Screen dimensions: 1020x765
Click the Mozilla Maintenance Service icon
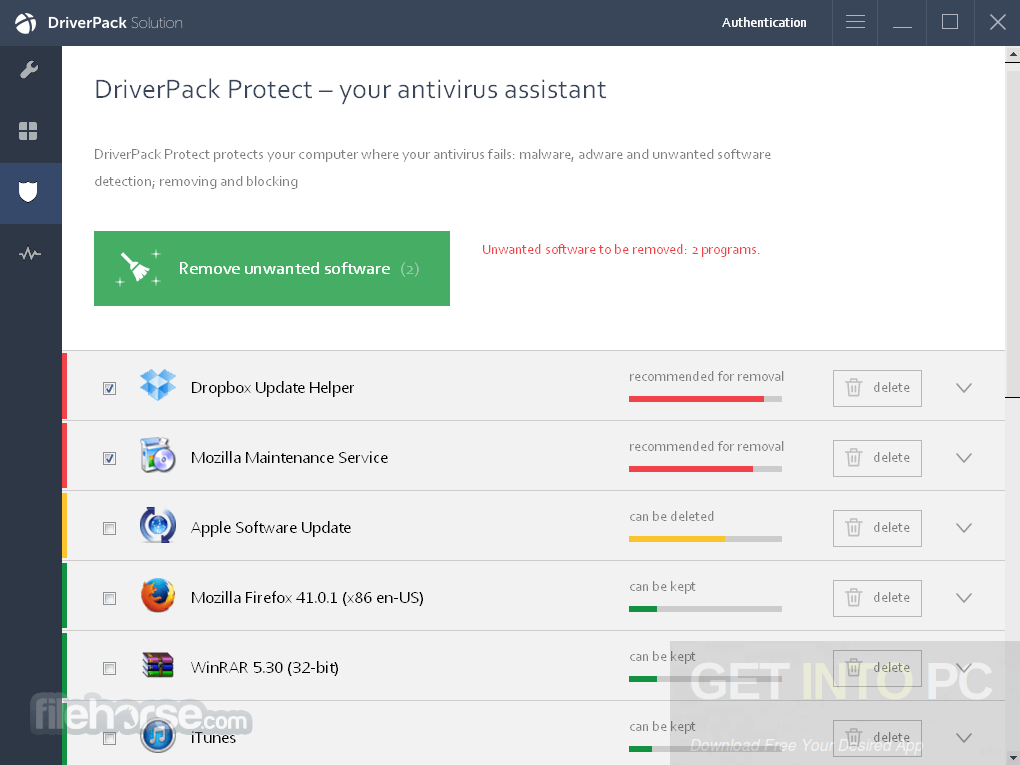pyautogui.click(x=157, y=455)
